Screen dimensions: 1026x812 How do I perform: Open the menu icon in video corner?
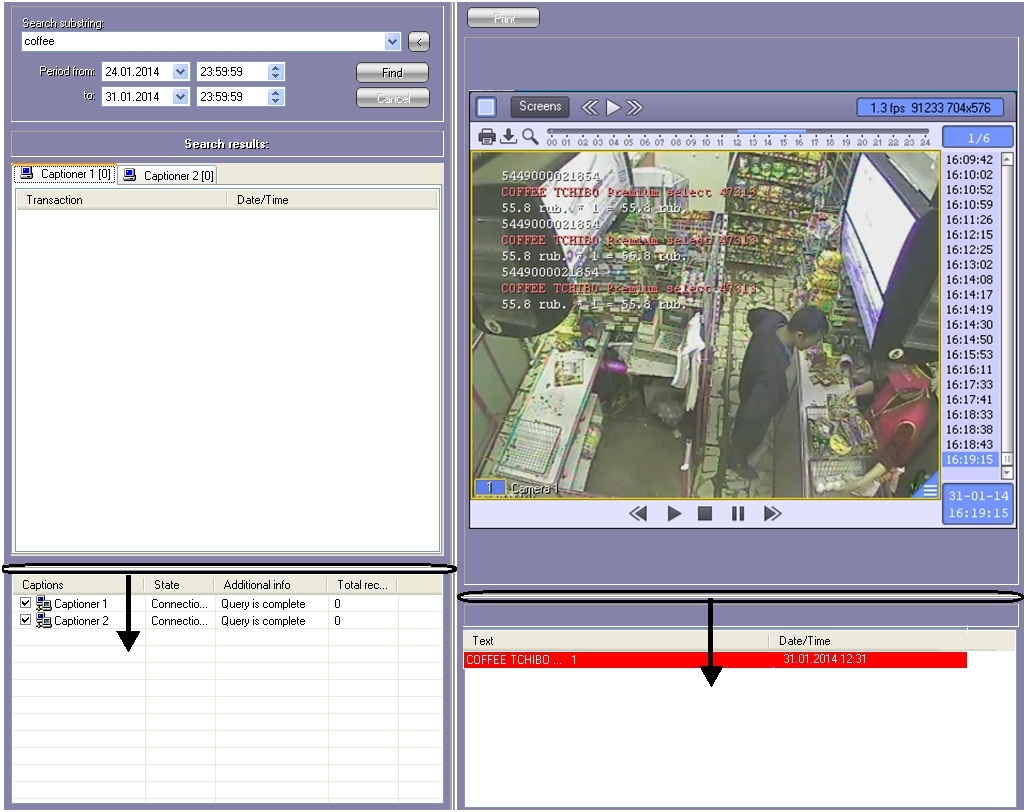930,490
